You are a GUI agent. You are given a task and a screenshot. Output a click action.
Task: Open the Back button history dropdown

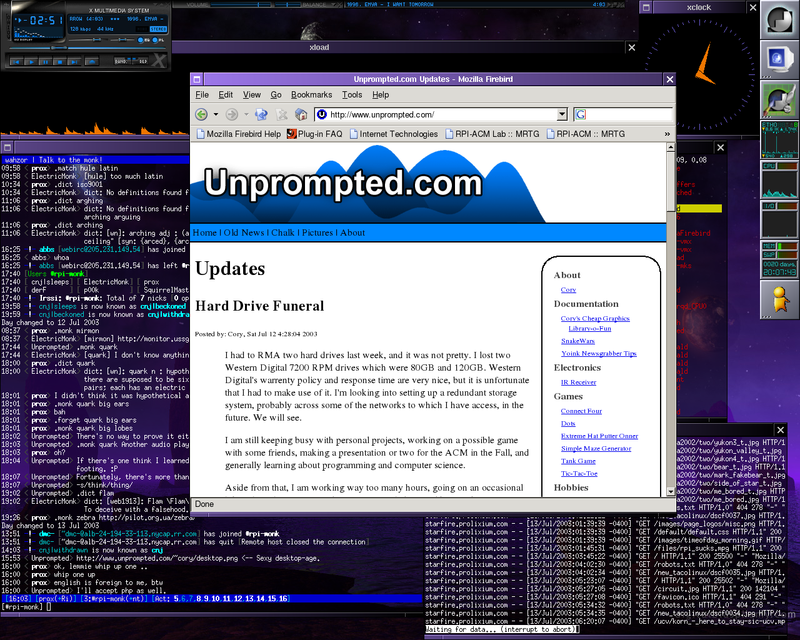point(216,114)
